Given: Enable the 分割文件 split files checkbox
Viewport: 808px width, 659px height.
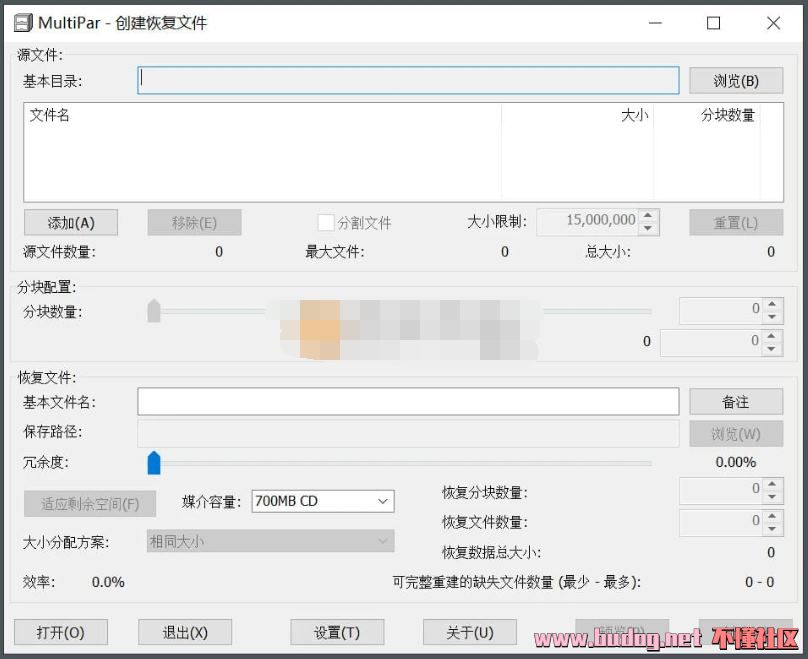Looking at the screenshot, I should point(325,222).
